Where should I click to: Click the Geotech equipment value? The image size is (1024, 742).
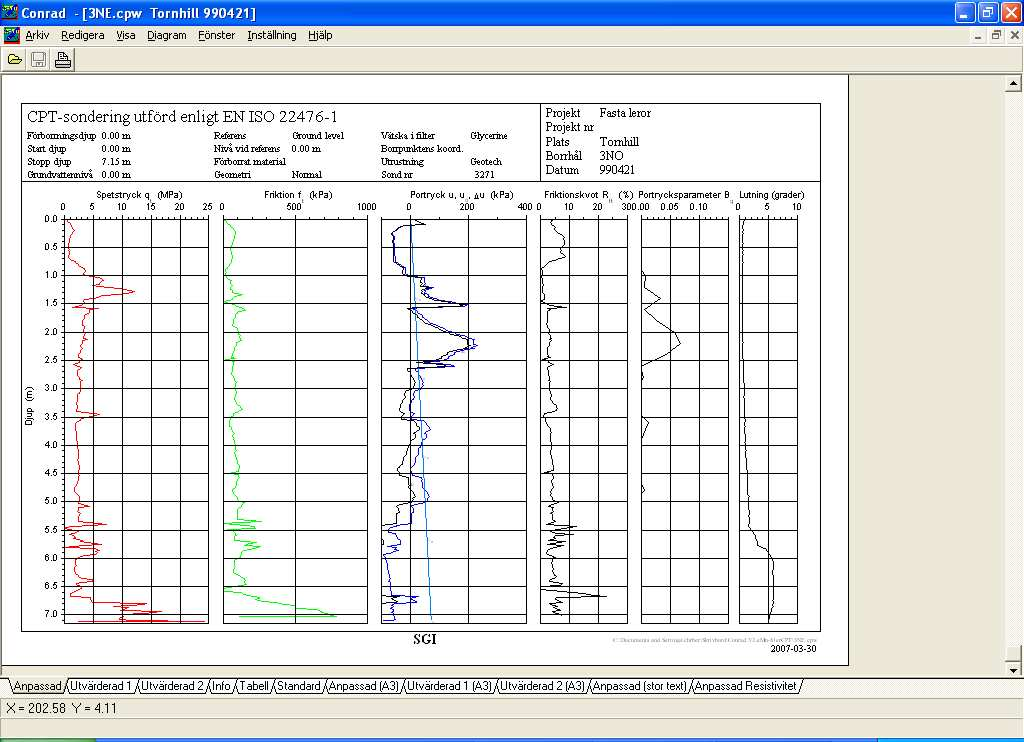[486, 161]
